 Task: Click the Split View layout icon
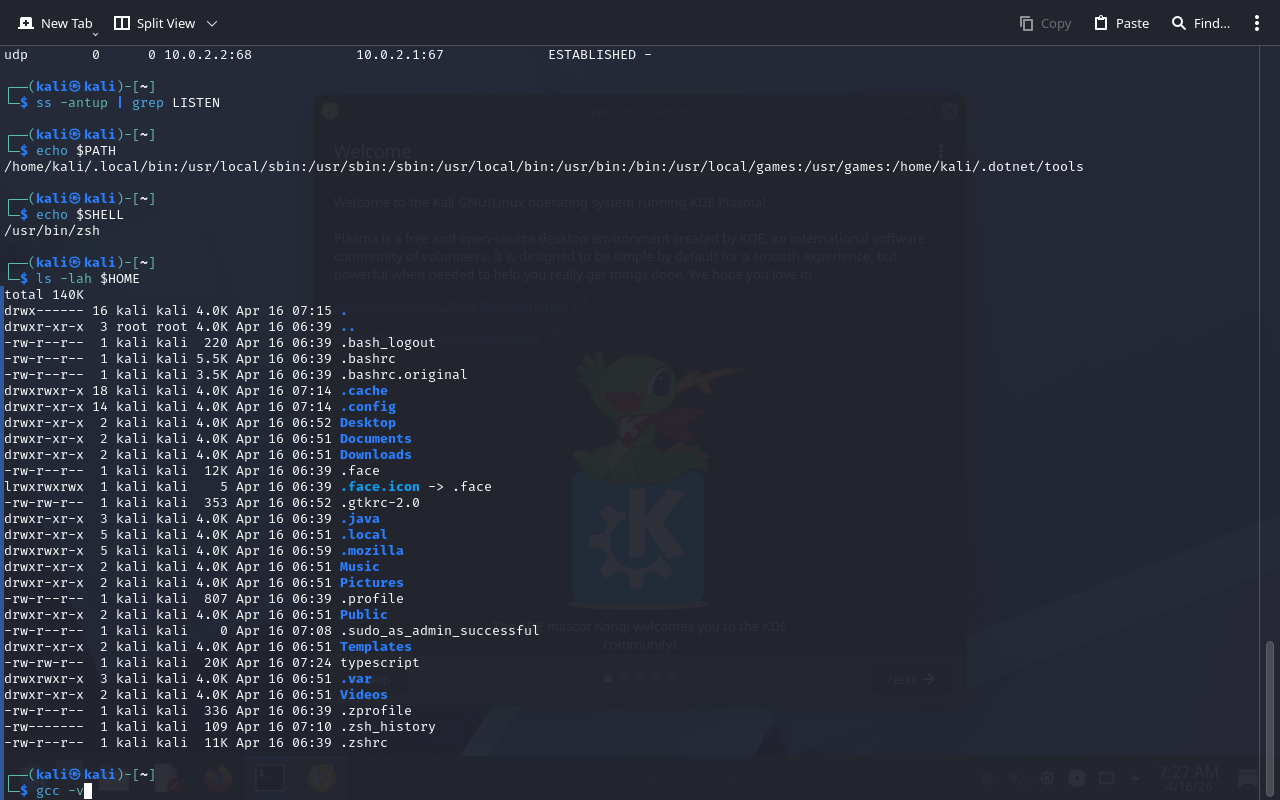click(x=122, y=23)
